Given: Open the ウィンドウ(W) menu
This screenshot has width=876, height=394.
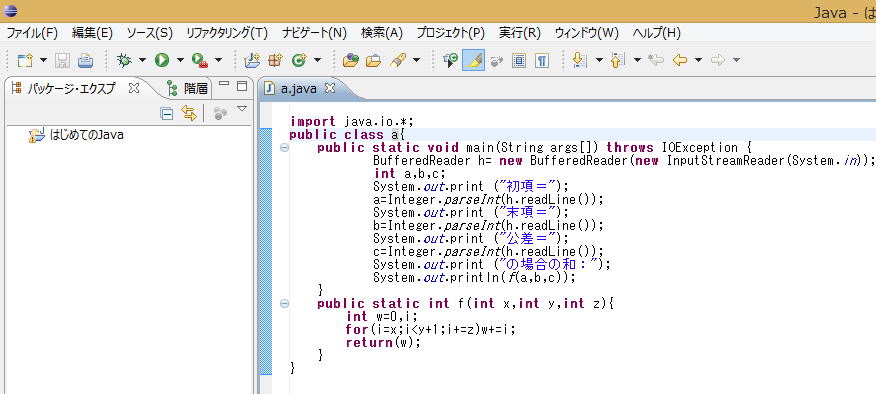Looking at the screenshot, I should click(x=587, y=33).
